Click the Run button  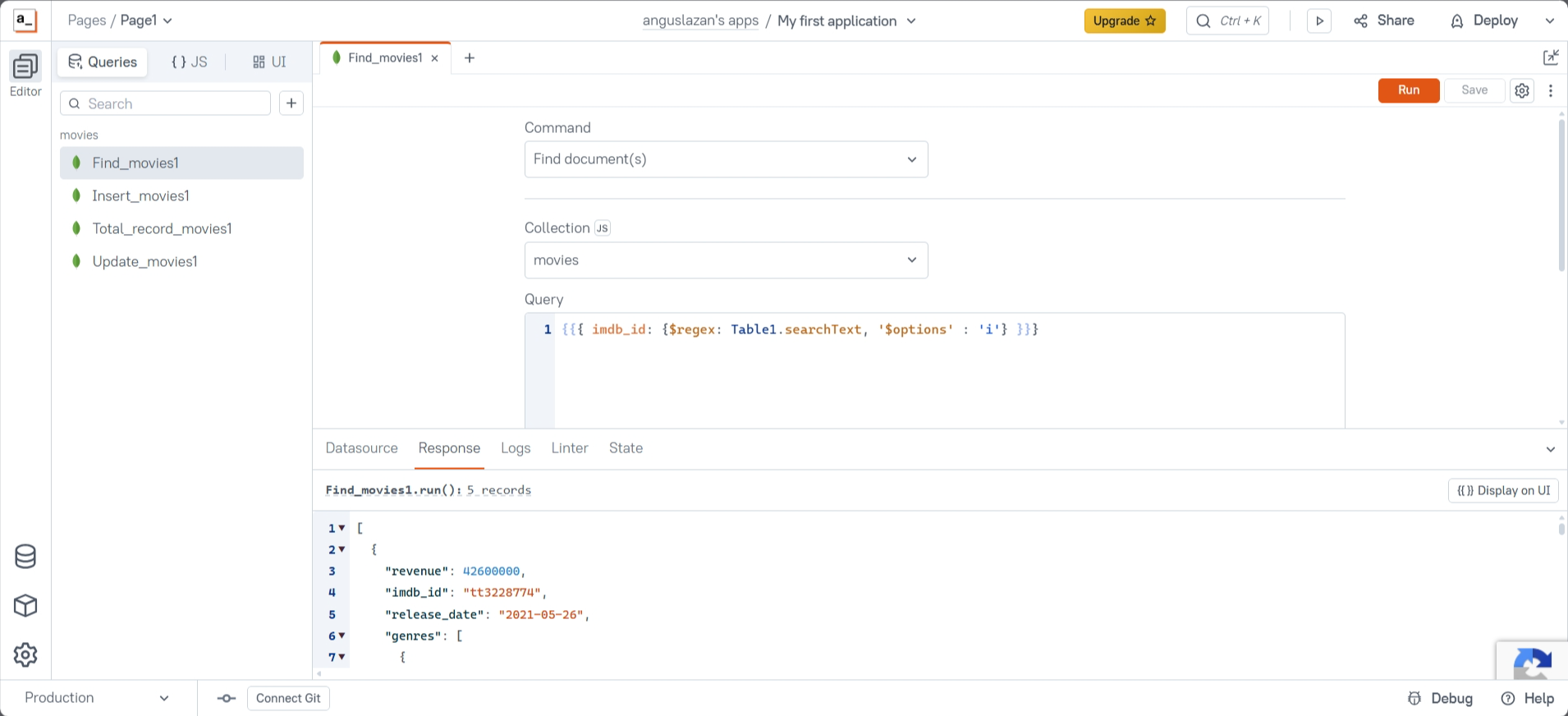point(1409,90)
